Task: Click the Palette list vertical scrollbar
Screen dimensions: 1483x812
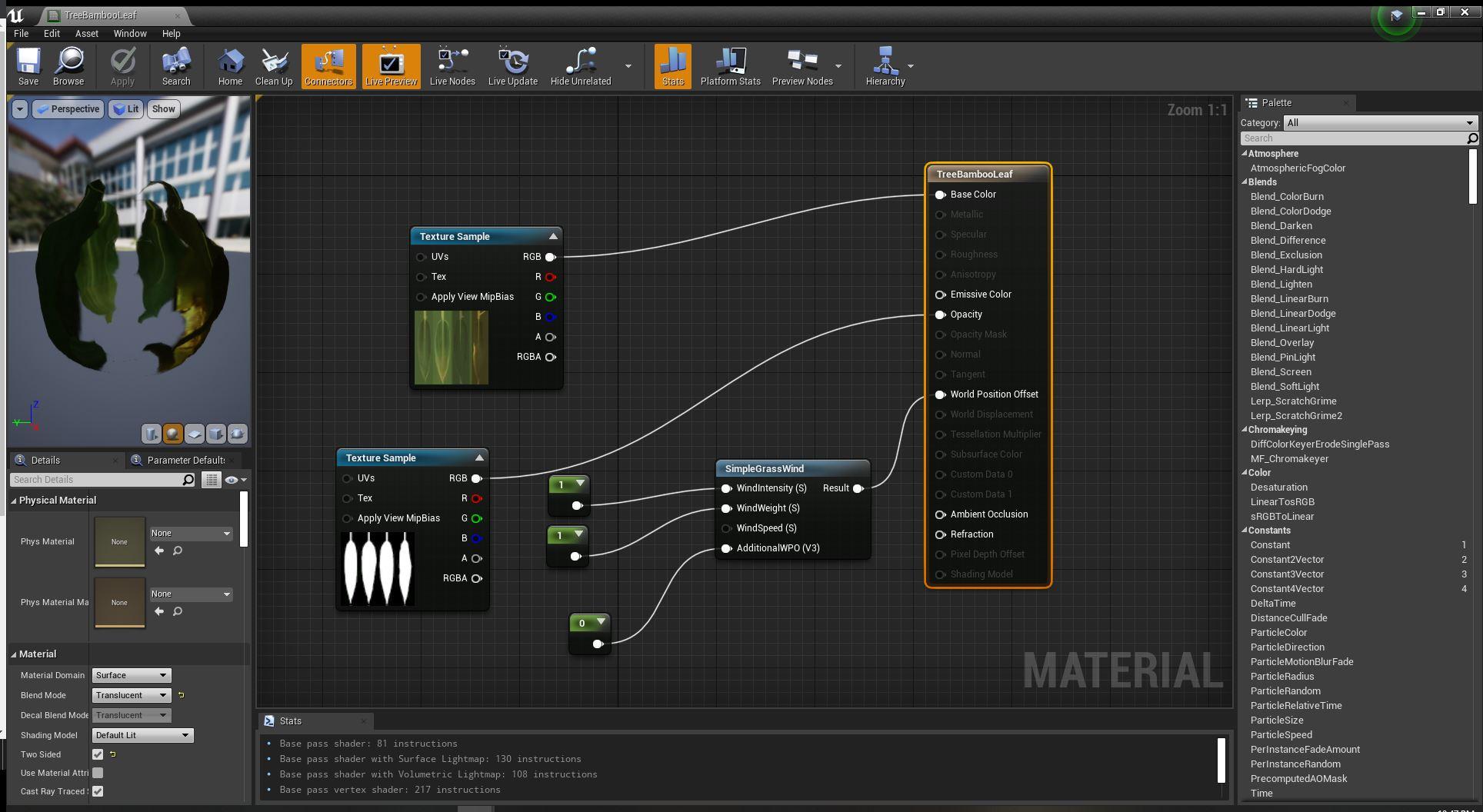Action: click(1473, 177)
